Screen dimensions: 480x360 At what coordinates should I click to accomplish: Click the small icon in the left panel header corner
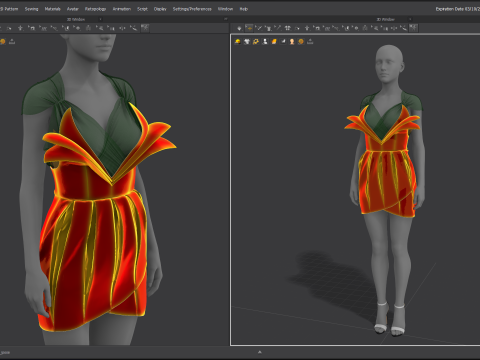click(x=226, y=19)
